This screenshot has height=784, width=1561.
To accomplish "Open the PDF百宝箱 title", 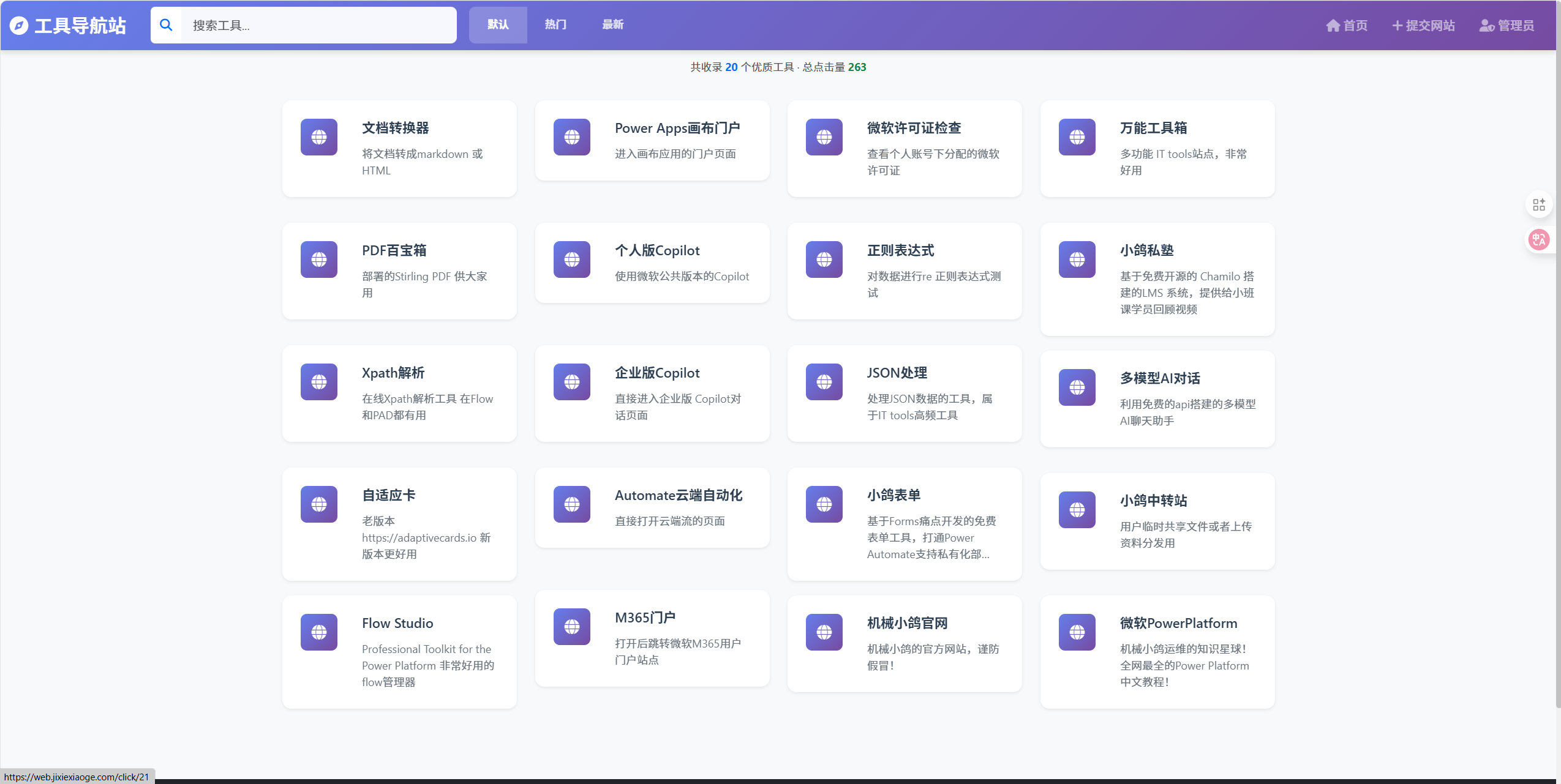I will (394, 250).
